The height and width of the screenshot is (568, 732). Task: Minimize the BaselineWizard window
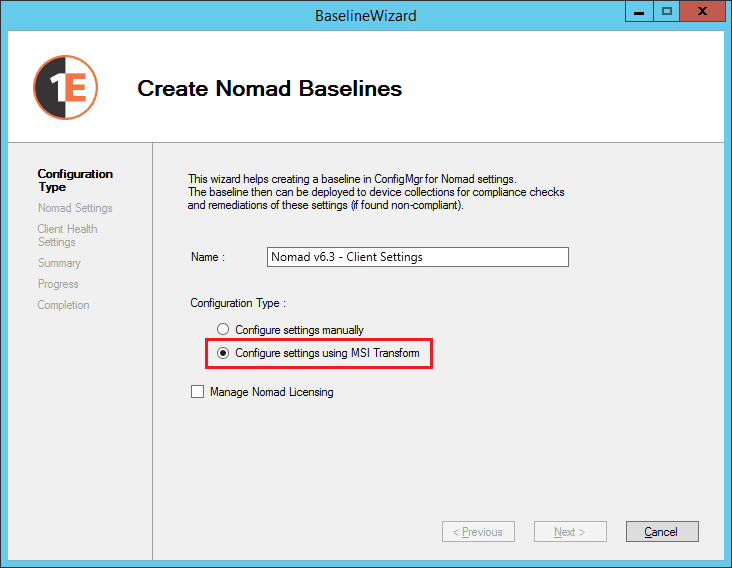pyautogui.click(x=639, y=12)
